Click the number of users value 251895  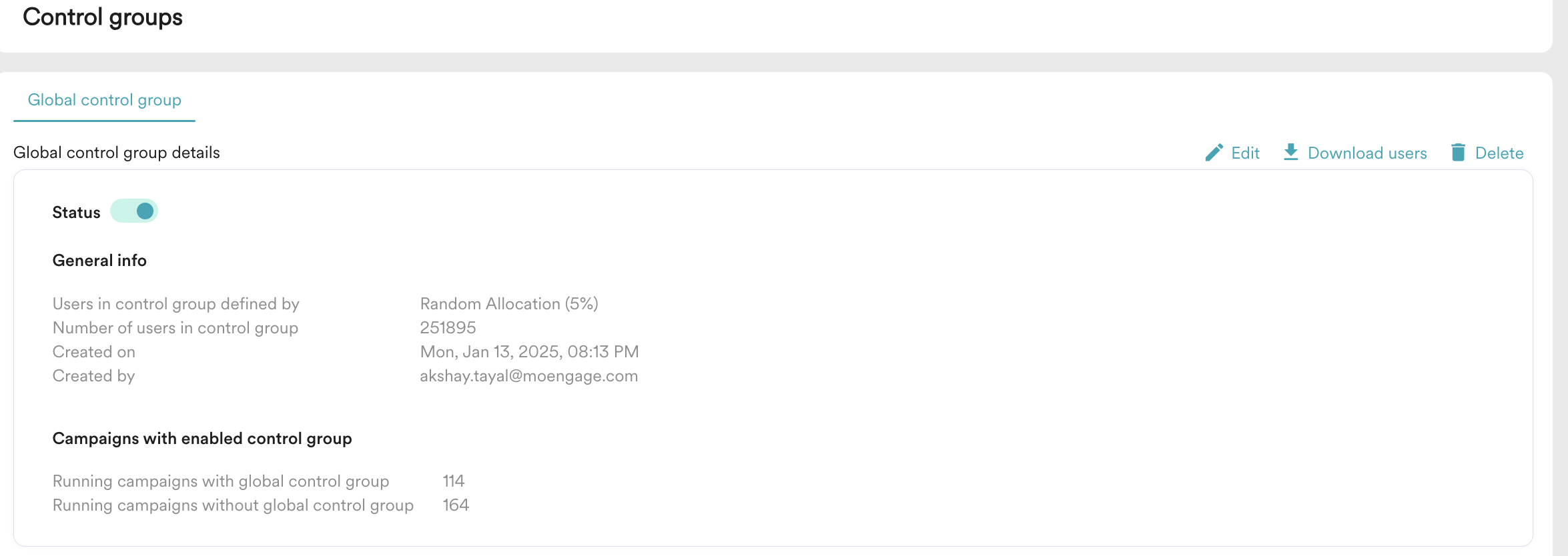point(448,328)
